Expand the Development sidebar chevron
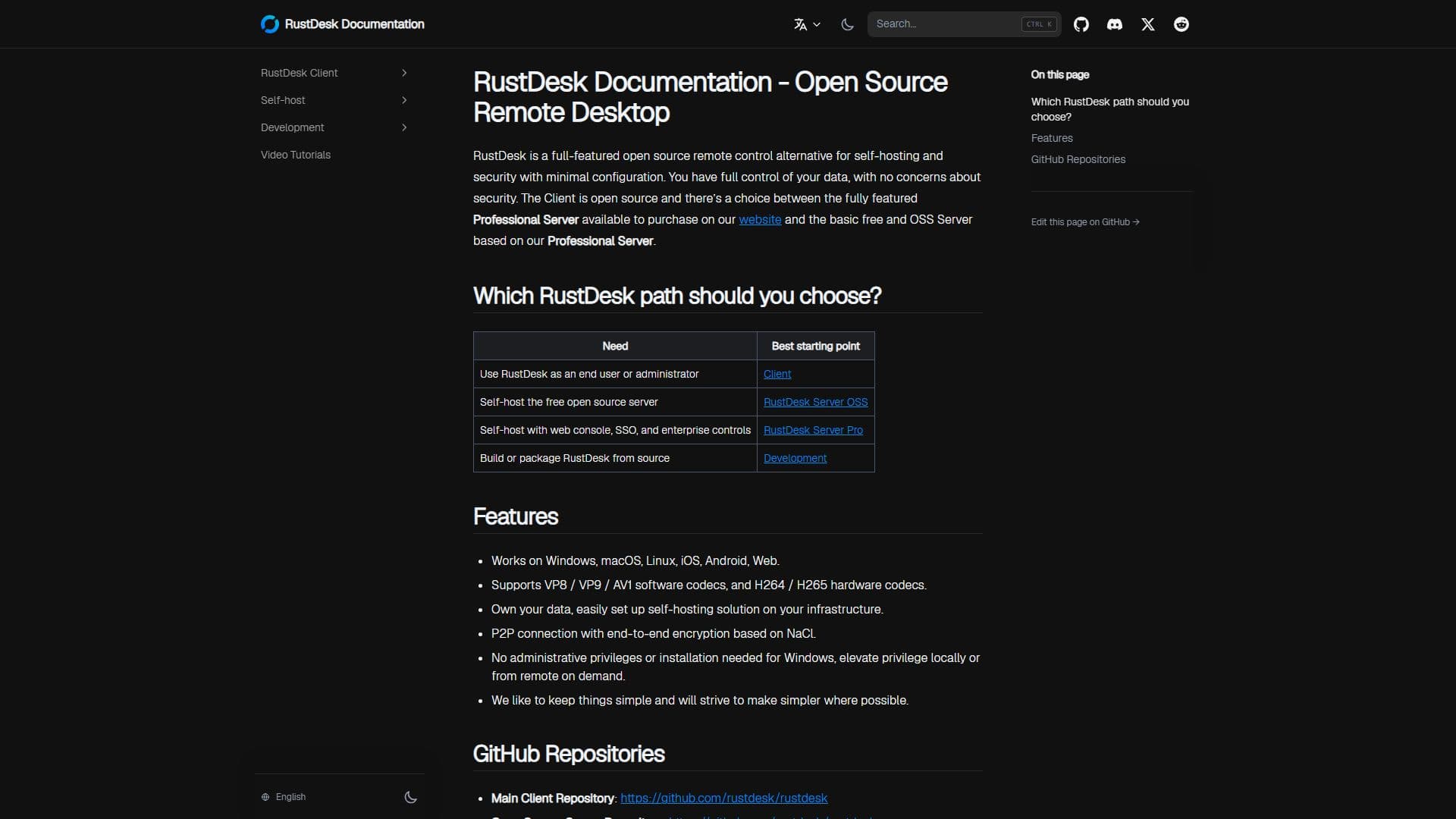Screen dimensions: 1456x819 point(404,127)
